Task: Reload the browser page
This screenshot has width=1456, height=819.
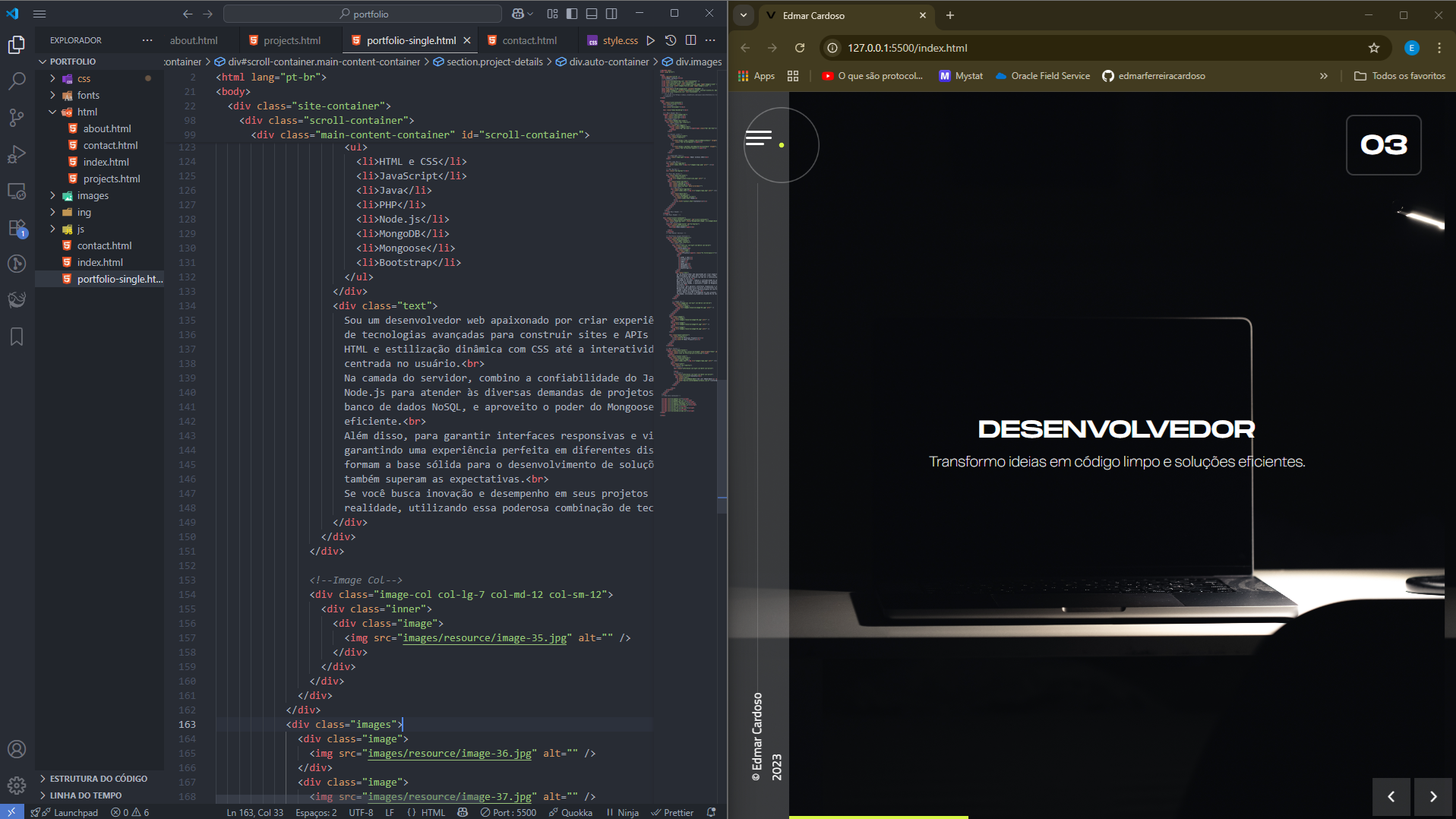Action: [800, 48]
